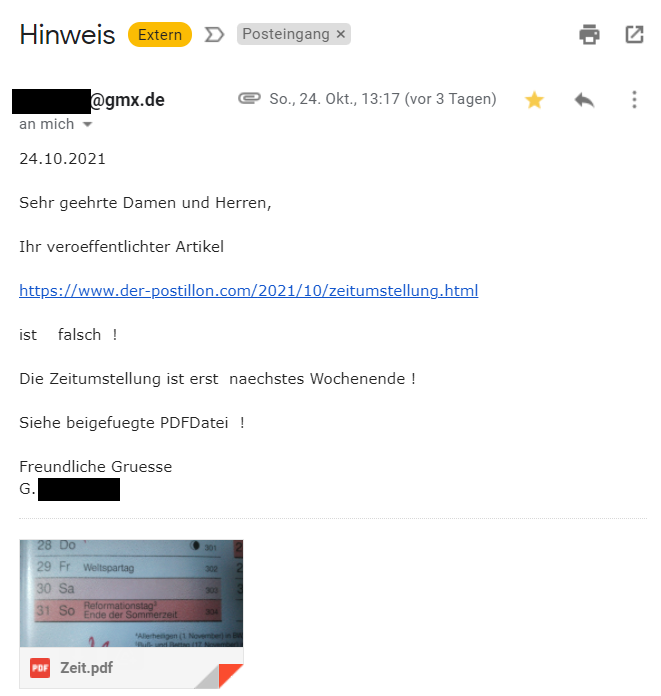Open email in new window
The height and width of the screenshot is (696, 661).
[x=634, y=35]
